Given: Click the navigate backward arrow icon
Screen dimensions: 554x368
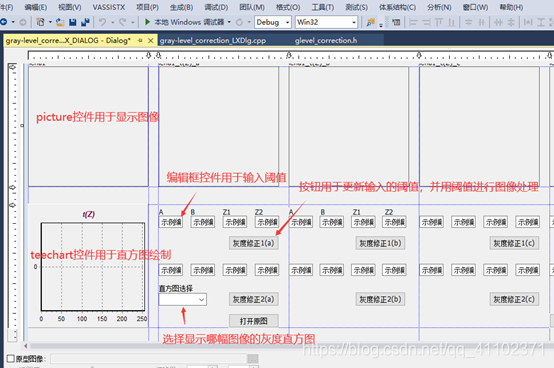Looking at the screenshot, I should click(x=4, y=22).
